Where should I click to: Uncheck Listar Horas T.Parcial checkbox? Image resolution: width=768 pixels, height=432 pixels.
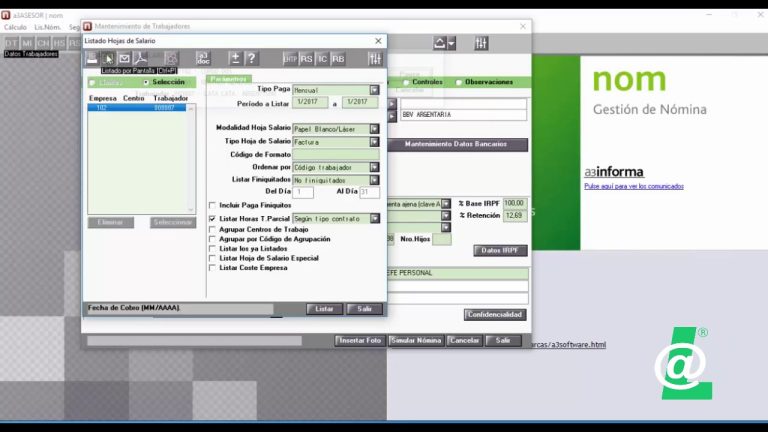(212, 218)
